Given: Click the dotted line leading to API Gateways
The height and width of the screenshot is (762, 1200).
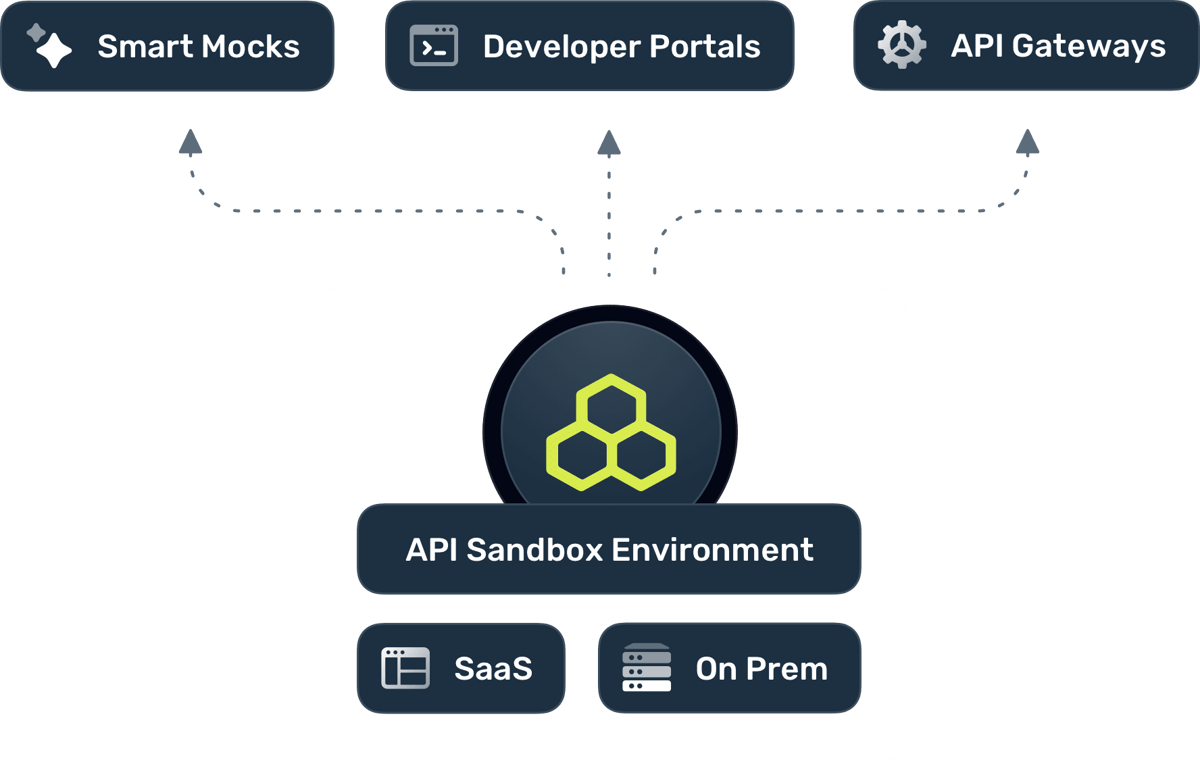Looking at the screenshot, I should click(x=840, y=211).
